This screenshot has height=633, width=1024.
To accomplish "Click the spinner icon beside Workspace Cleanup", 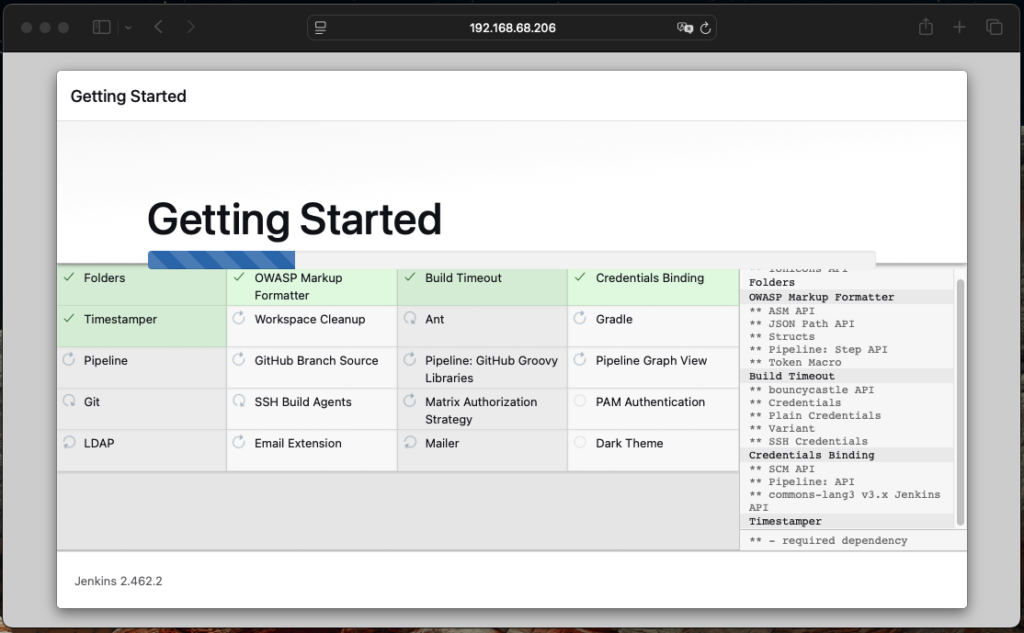I will [x=239, y=318].
